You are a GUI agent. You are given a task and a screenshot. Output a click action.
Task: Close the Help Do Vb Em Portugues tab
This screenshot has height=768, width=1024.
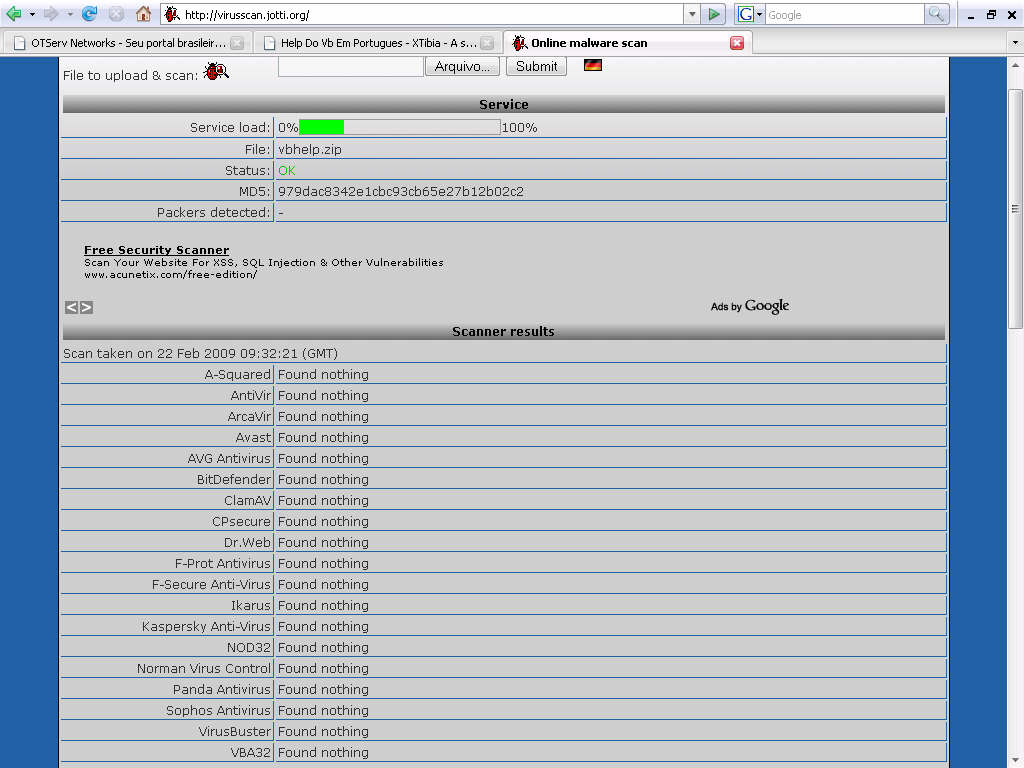pyautogui.click(x=487, y=43)
